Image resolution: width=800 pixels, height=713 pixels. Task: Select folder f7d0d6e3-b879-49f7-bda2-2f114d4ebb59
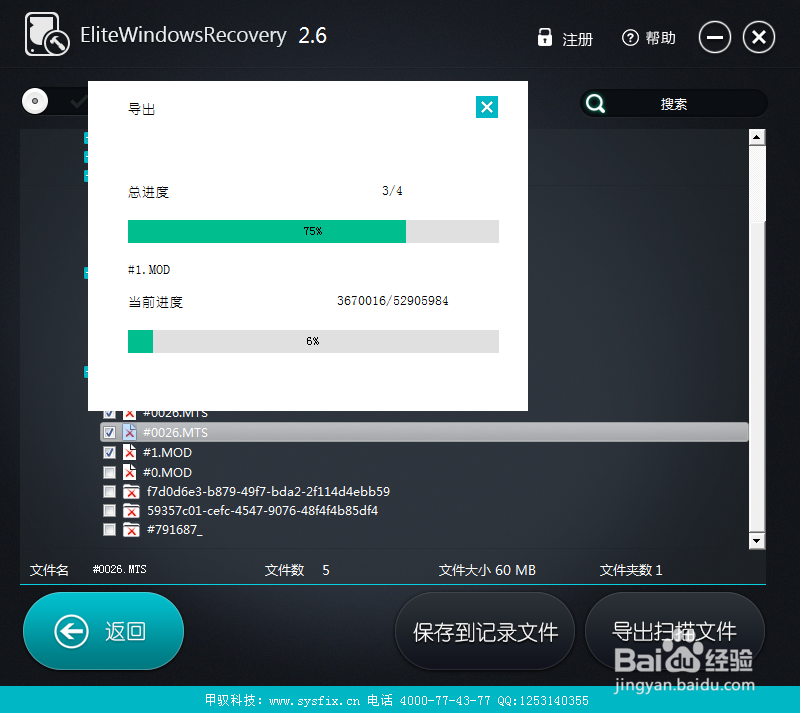pos(268,491)
